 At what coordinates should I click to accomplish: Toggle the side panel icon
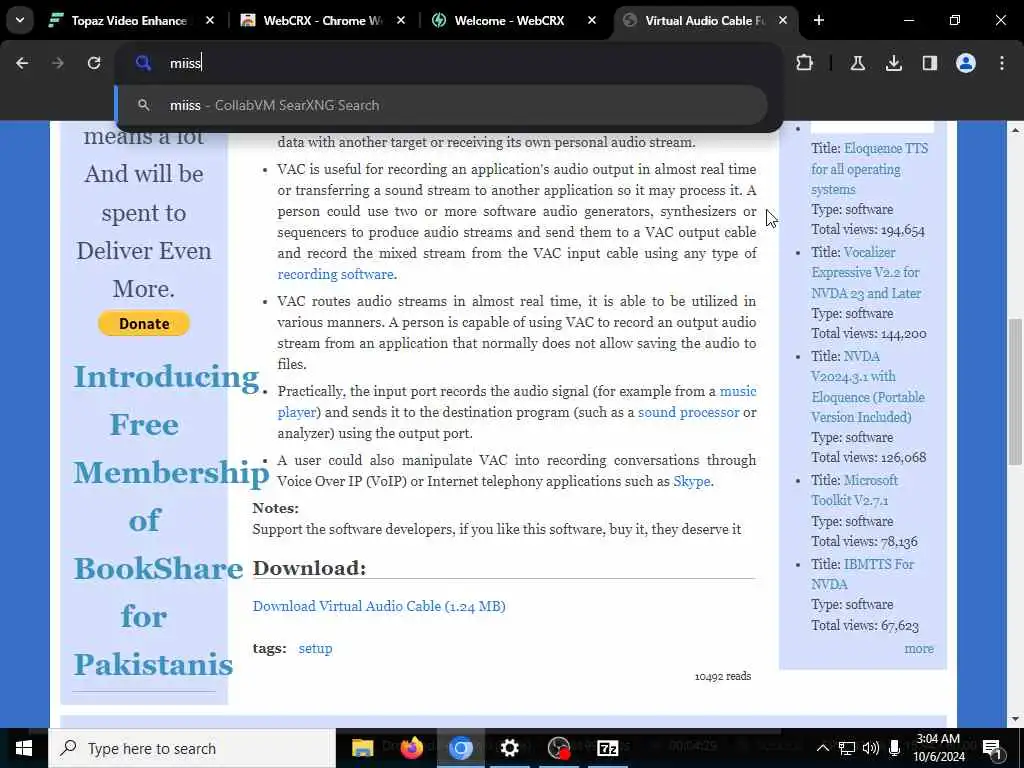[929, 63]
